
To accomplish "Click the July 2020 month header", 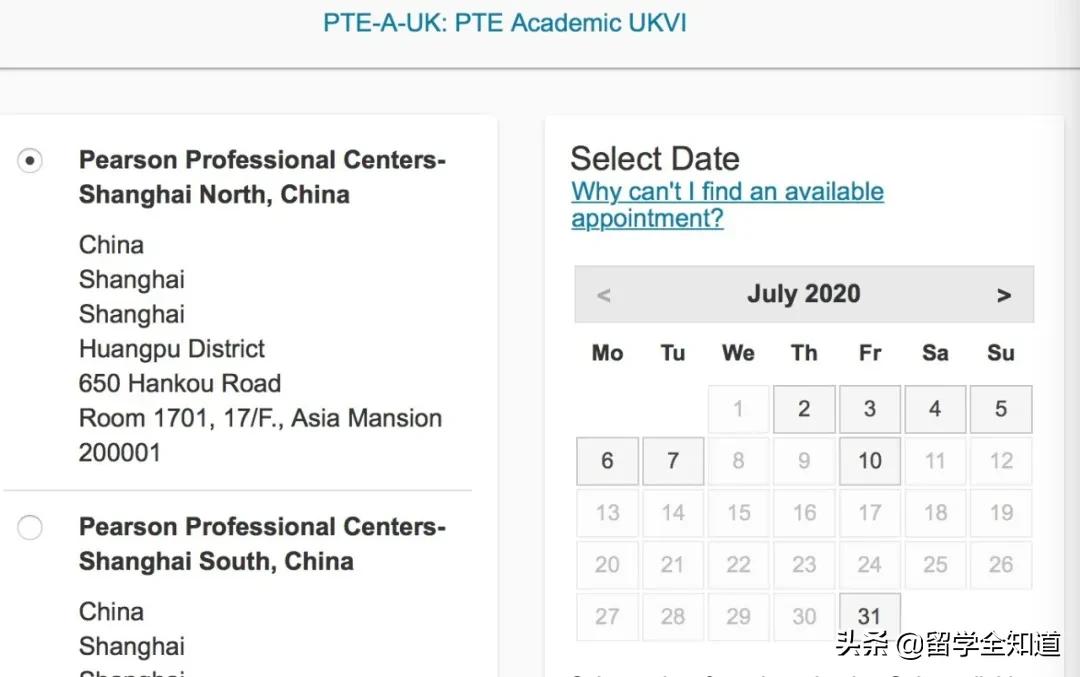I will [803, 294].
